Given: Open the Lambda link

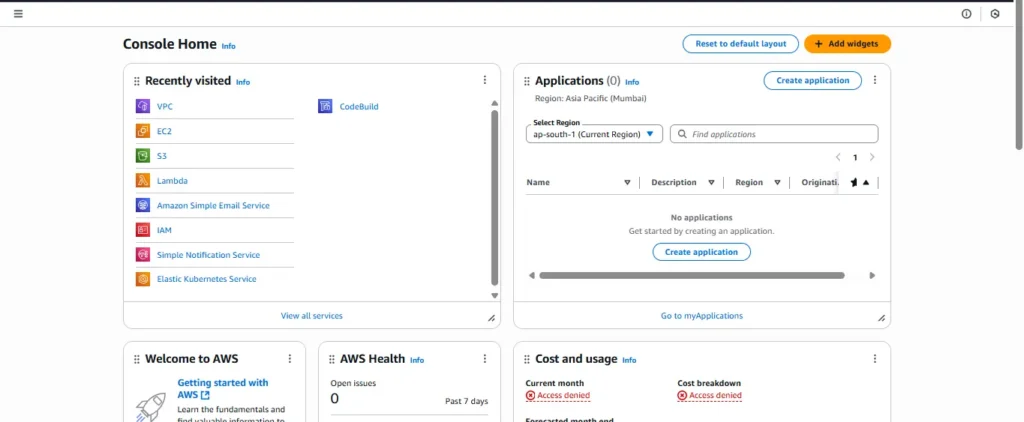Looking at the screenshot, I should click(x=172, y=181).
